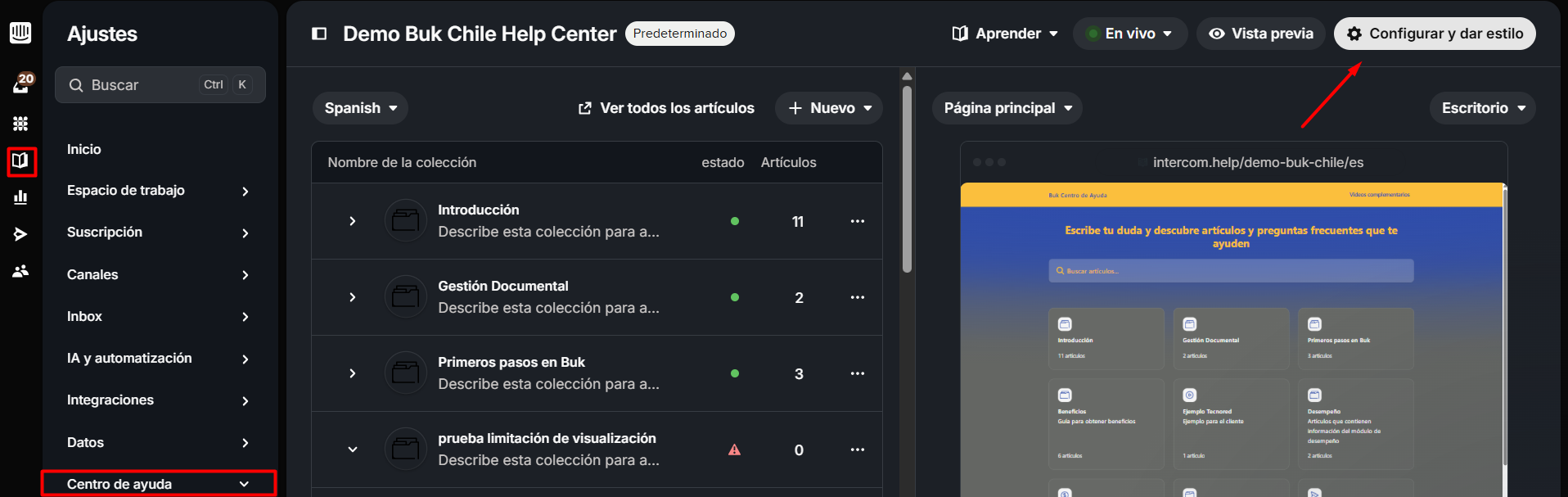Expand IA y automatización settings section
Screen dimensions: 1568x497
(159, 359)
